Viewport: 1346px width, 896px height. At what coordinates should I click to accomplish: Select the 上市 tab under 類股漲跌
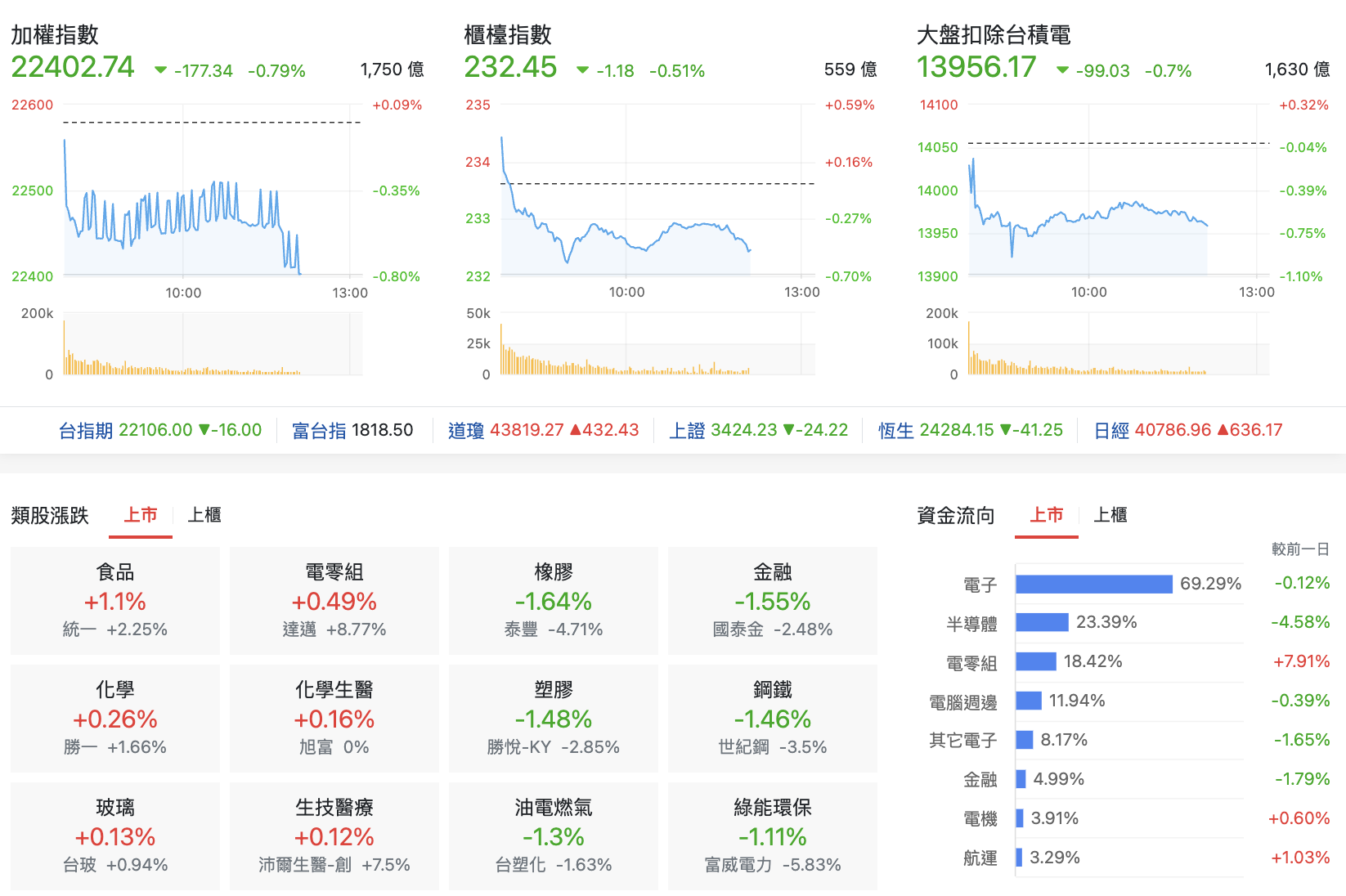coord(141,515)
